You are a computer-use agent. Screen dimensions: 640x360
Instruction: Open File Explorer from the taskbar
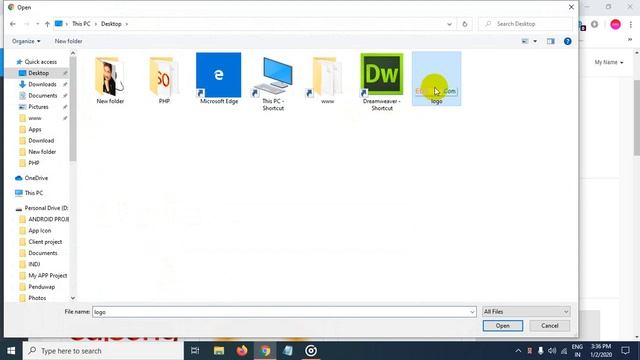(x=219, y=351)
